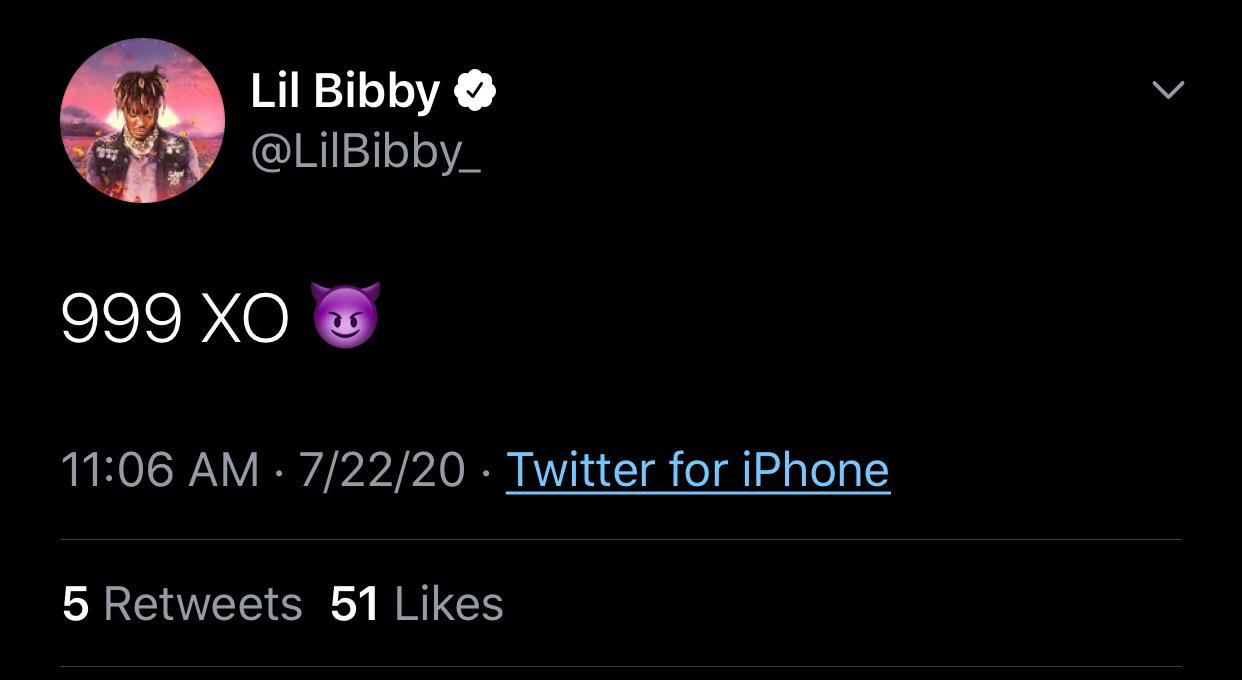Click the word "iPhone" in the source link
The width and height of the screenshot is (1242, 680).
tap(815, 469)
